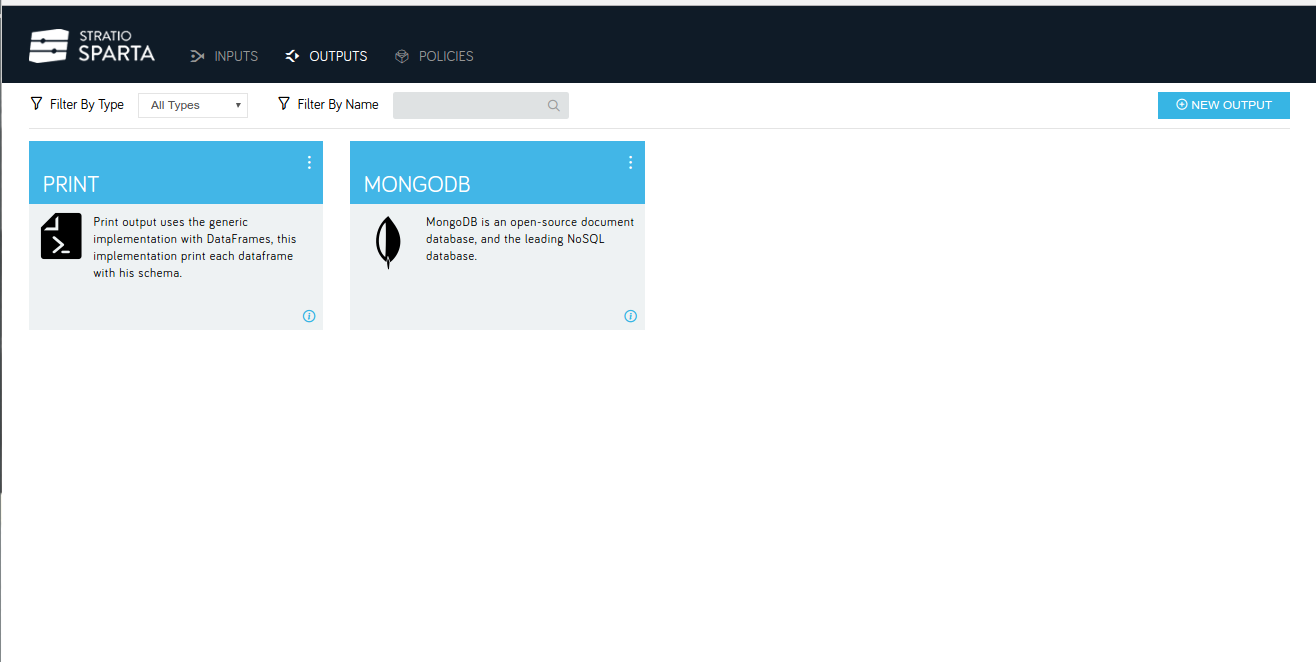Open the Inputs section
Viewport: 1316px width, 662px height.
point(224,56)
